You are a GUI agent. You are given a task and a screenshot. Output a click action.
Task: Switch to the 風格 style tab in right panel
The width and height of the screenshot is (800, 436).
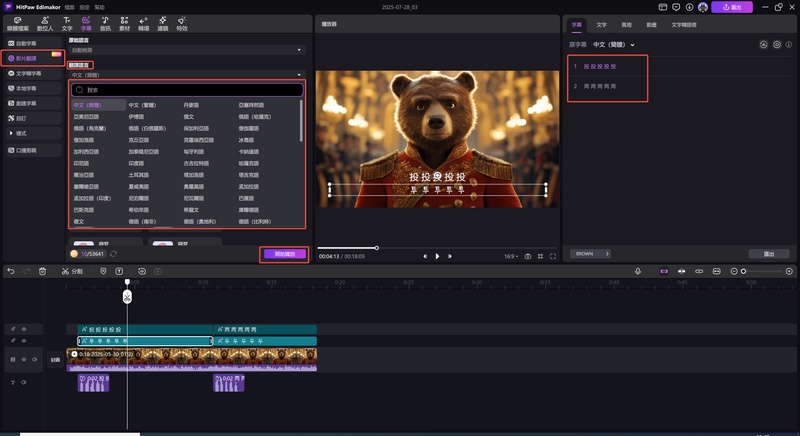click(626, 24)
